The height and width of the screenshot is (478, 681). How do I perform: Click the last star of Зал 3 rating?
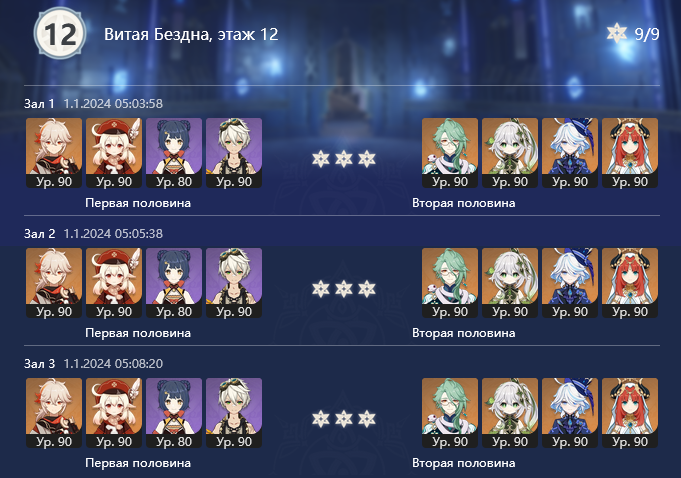tap(367, 419)
